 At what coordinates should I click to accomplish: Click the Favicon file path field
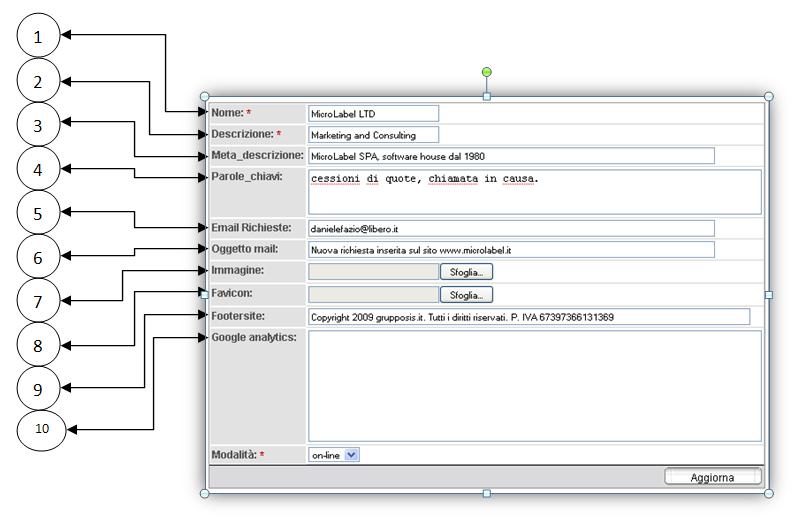[x=373, y=295]
